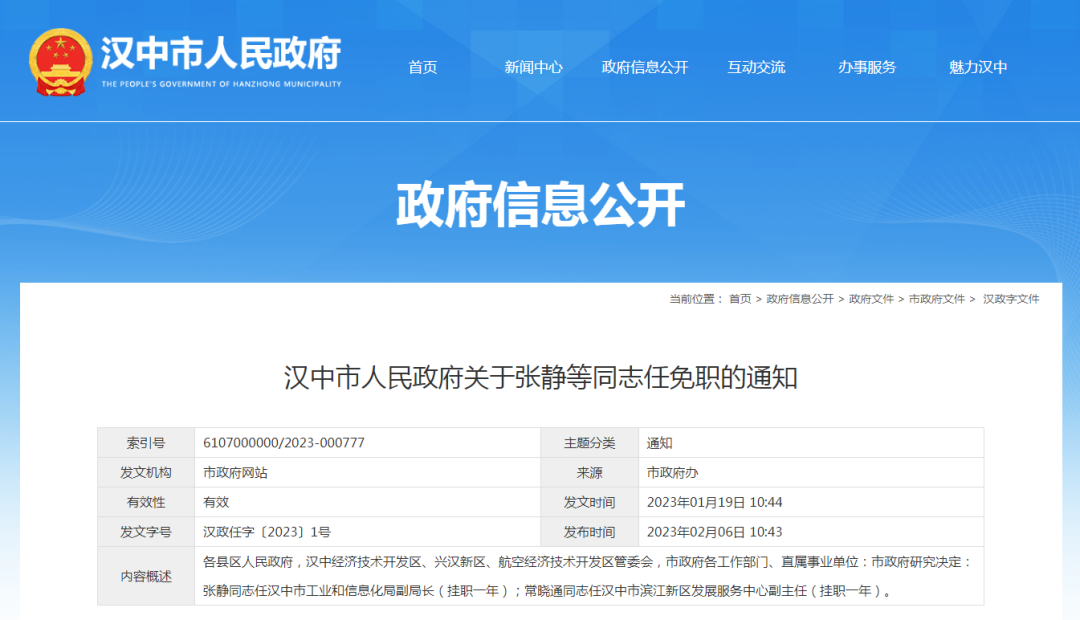Open the 办事服务 menu item

click(x=867, y=67)
